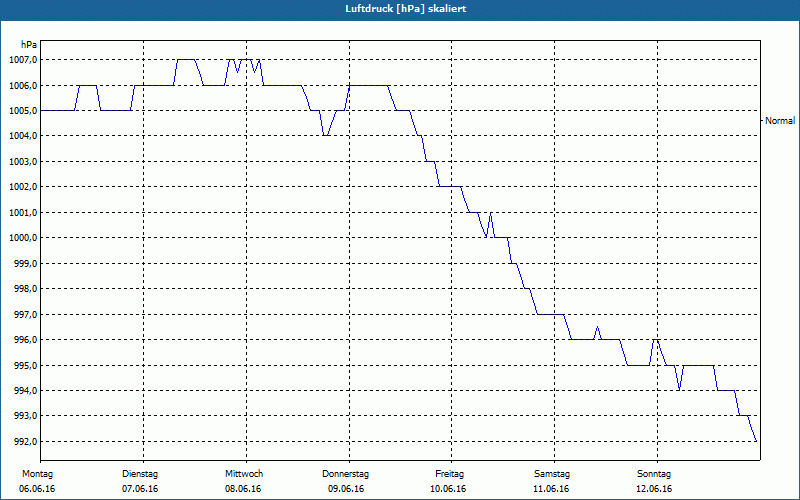Image resolution: width=800 pixels, height=500 pixels.
Task: Click the 1002,0 axis value
Action: (23, 187)
